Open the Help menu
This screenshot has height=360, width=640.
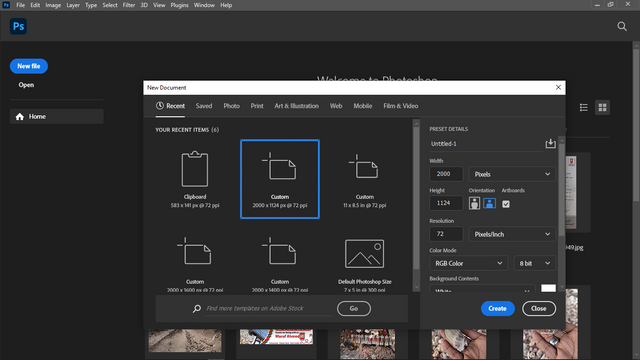226,5
